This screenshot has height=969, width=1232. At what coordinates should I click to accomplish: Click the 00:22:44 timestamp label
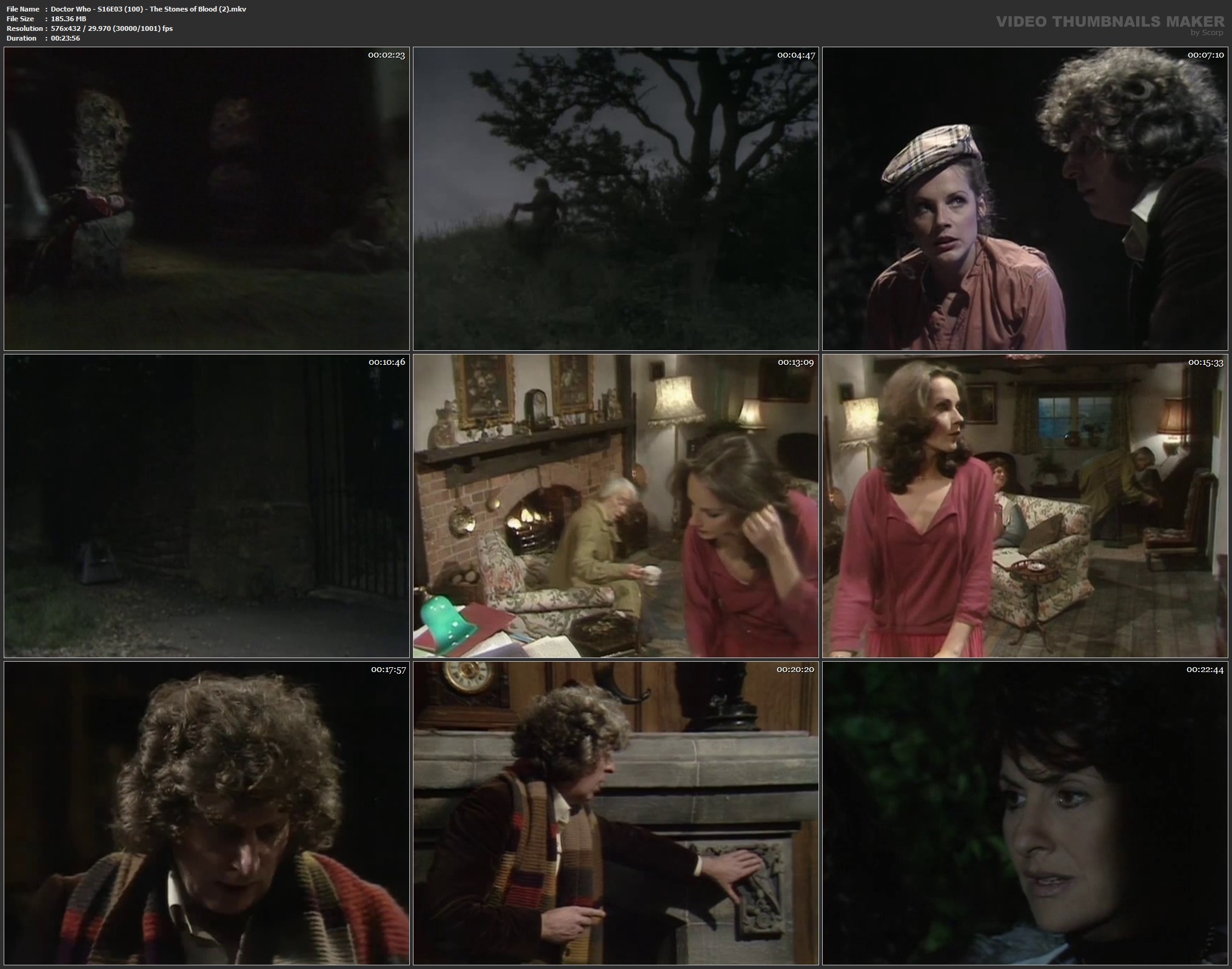click(1205, 670)
